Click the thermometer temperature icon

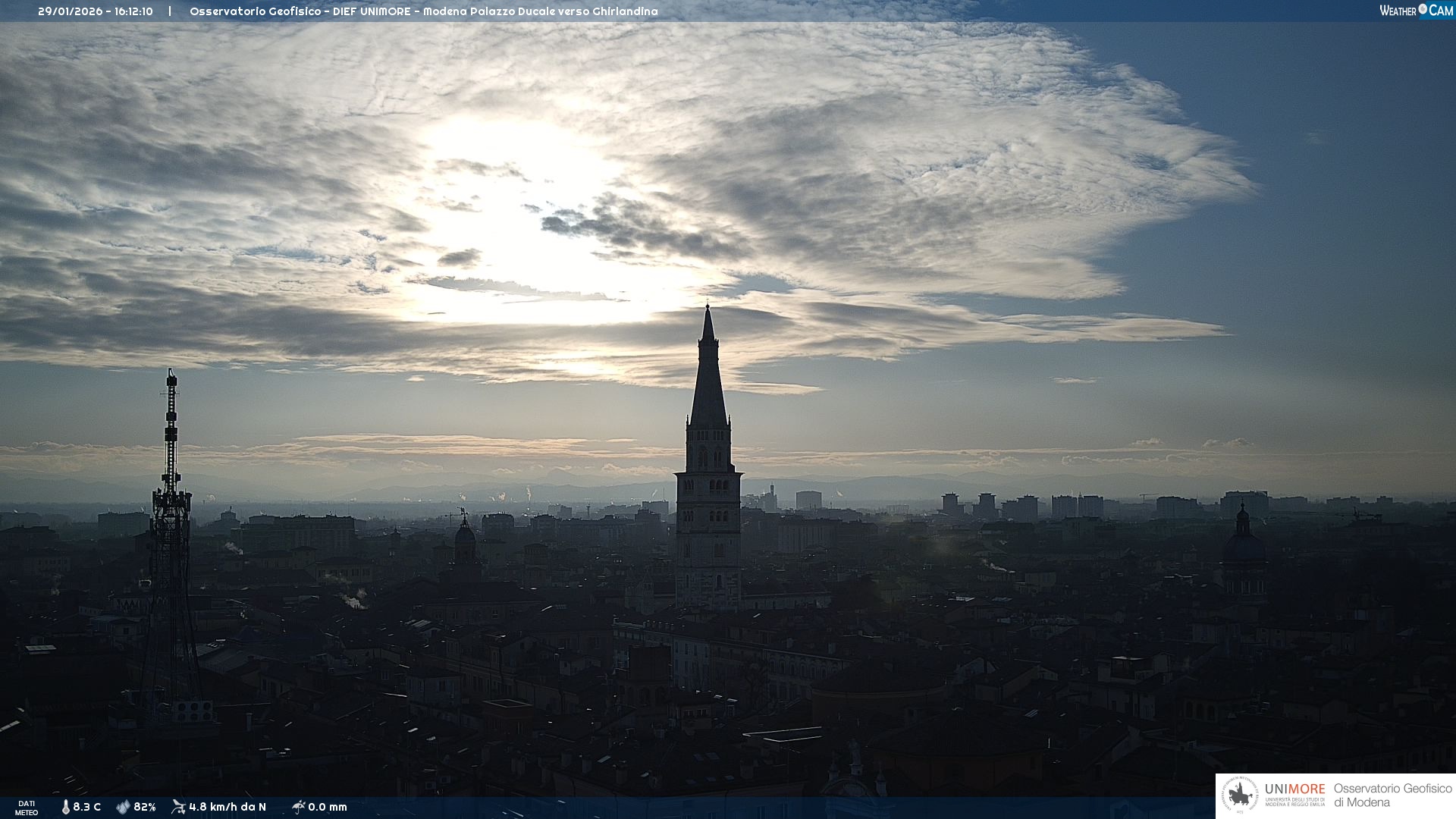tap(66, 807)
